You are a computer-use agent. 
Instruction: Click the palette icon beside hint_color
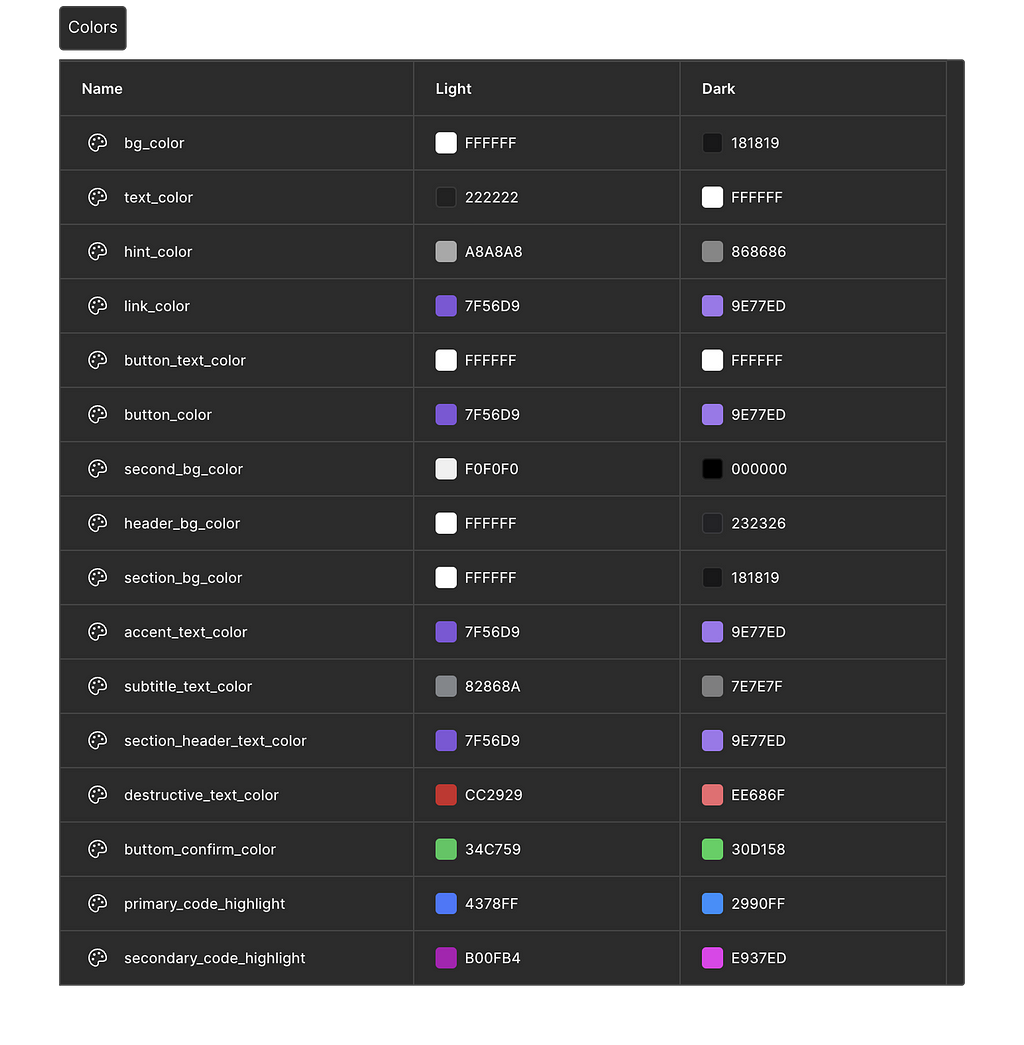[x=97, y=251]
